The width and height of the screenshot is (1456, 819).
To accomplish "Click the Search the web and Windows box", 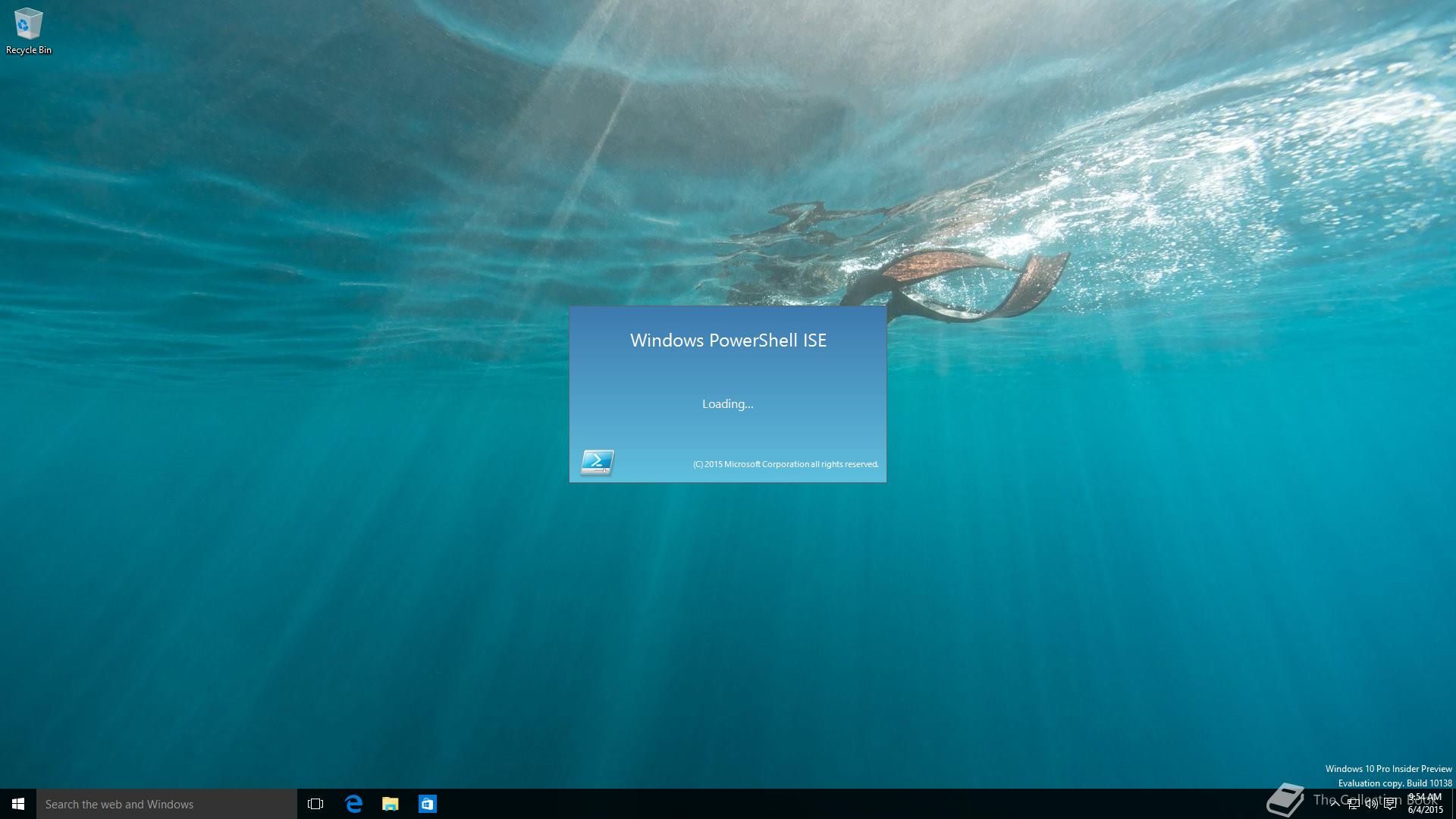I will (x=167, y=804).
